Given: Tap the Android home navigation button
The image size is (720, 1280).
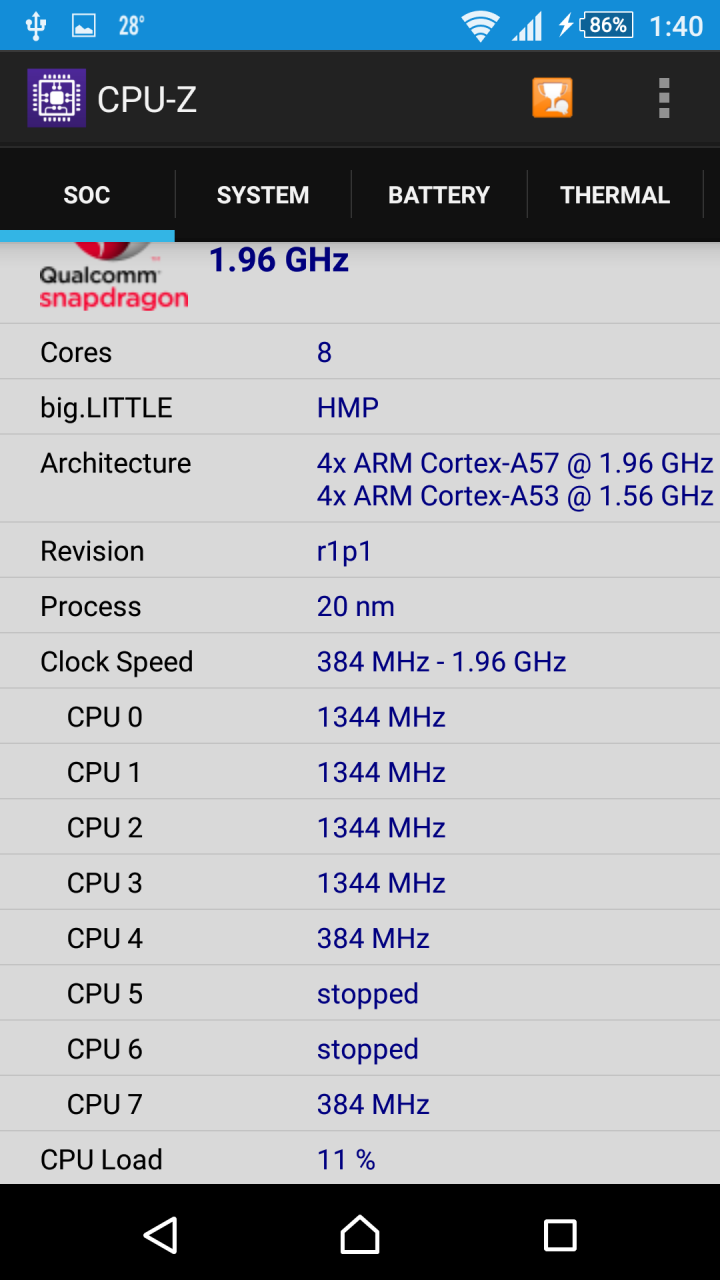Looking at the screenshot, I should (360, 1235).
